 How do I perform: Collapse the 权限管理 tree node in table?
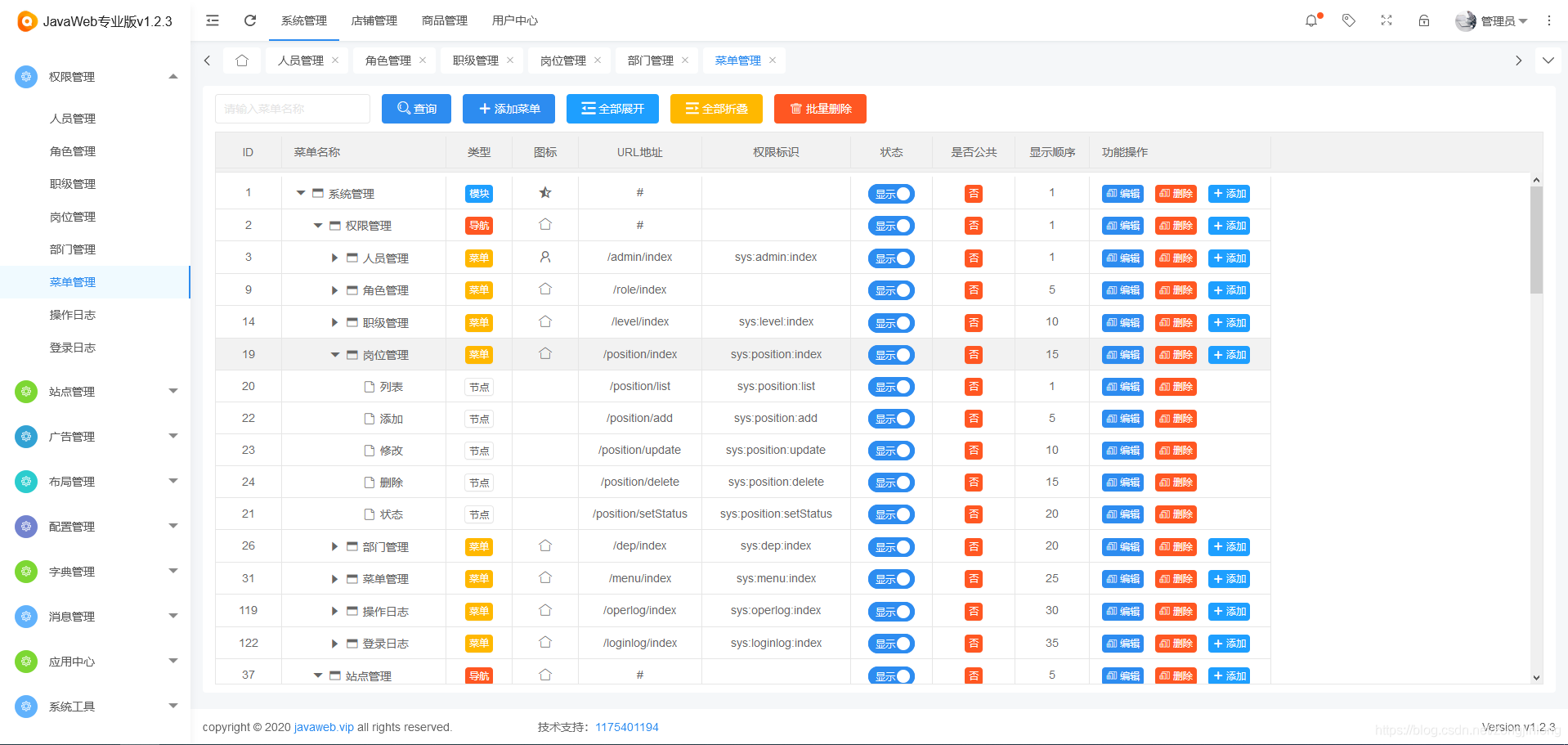pyautogui.click(x=318, y=226)
